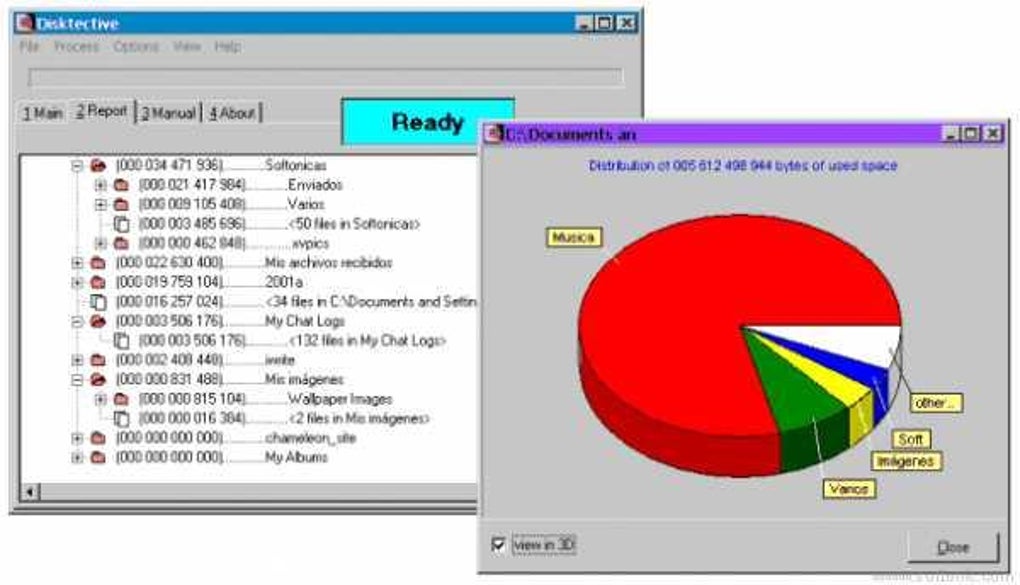Screen dimensions: 1020x585
Task: Open the Options menu
Action: (136, 46)
